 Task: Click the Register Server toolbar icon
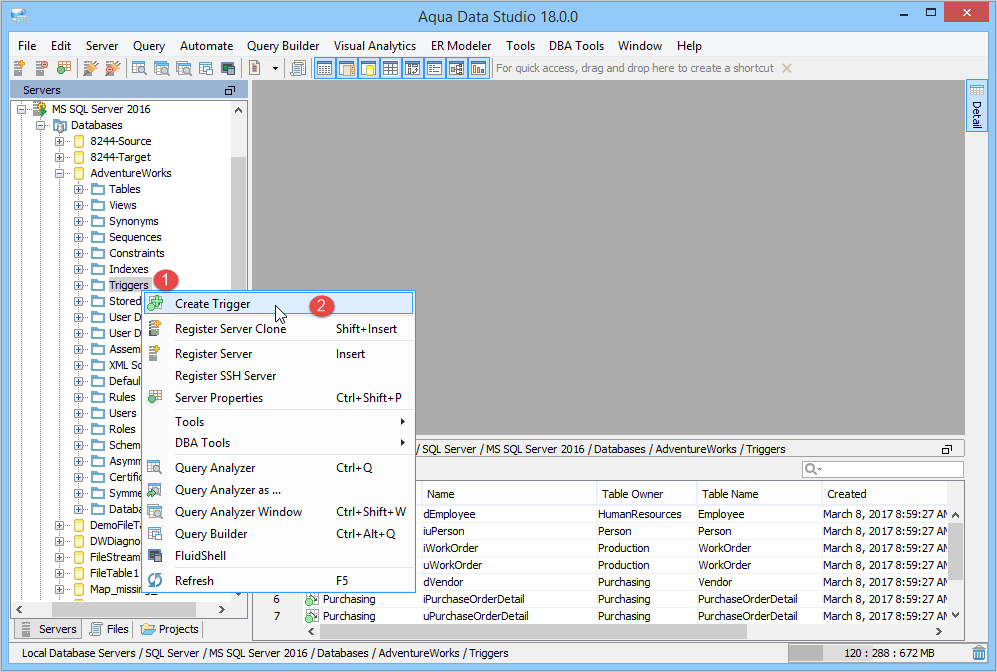[x=20, y=68]
